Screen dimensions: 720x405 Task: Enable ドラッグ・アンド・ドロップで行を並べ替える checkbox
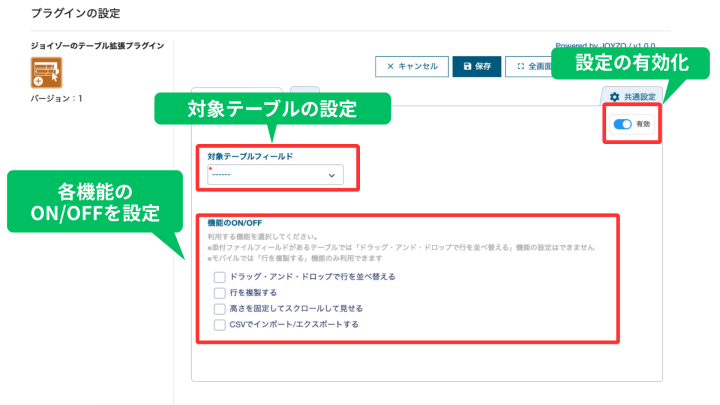pos(219,276)
